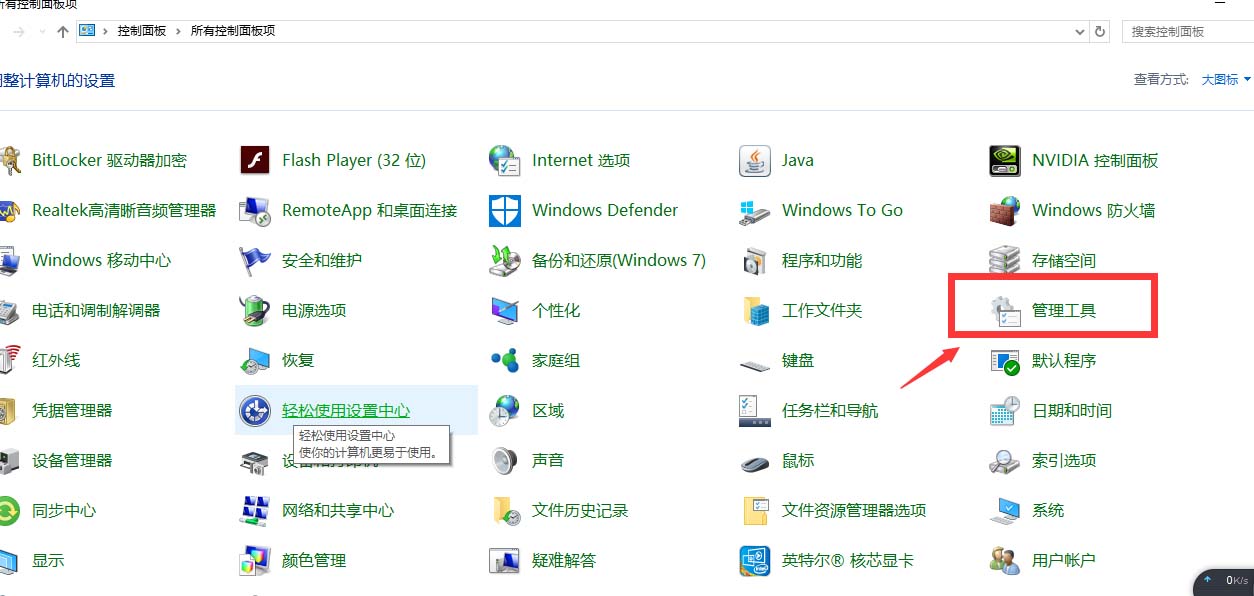Open the highlighted 管理工具 item

coord(1063,310)
